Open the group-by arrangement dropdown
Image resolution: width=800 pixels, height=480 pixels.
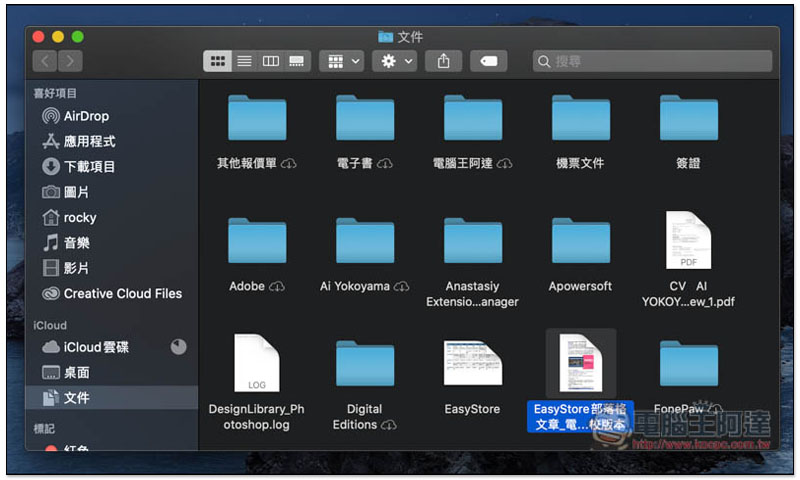coord(341,61)
